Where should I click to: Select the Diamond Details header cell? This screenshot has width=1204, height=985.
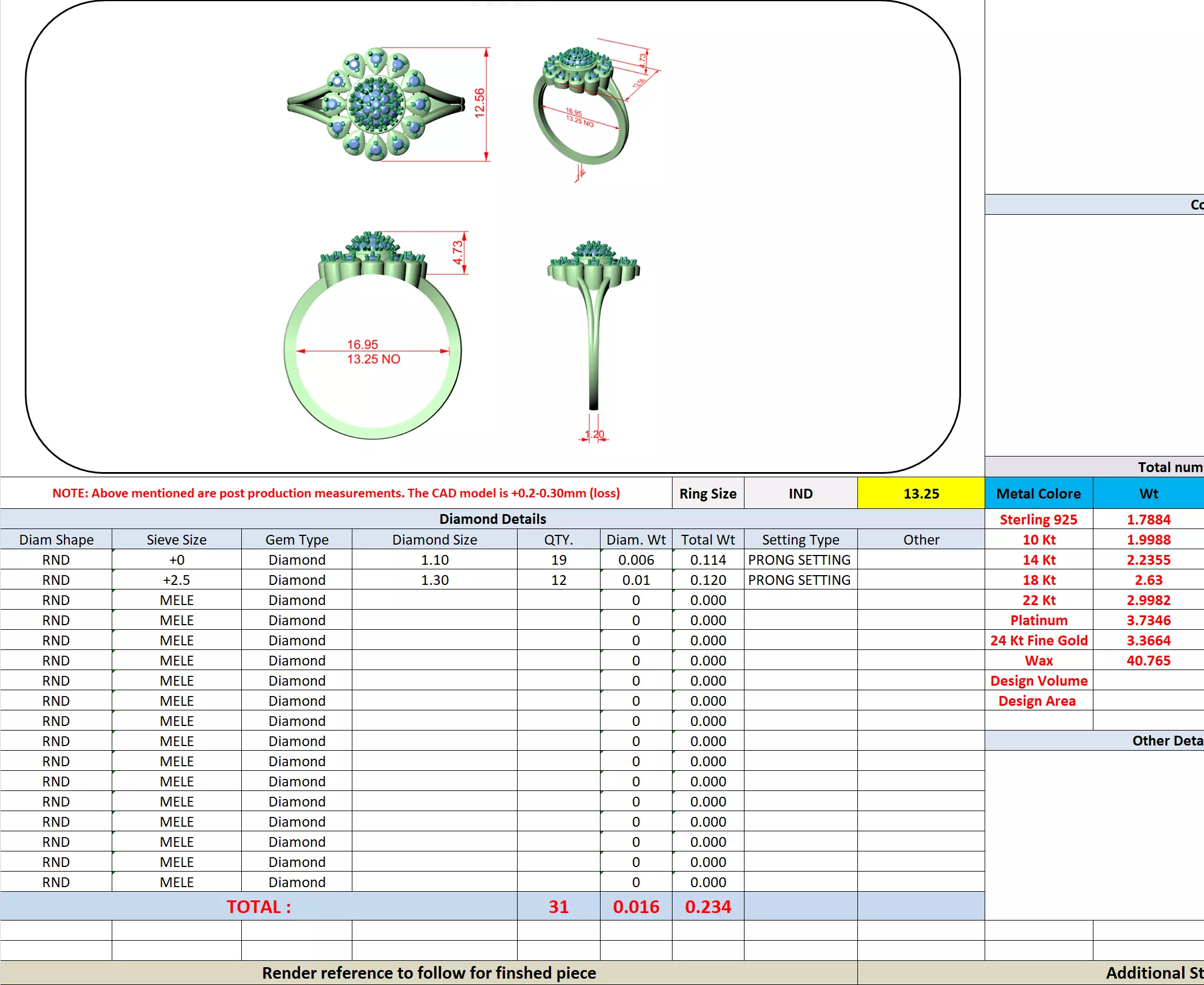click(492, 519)
